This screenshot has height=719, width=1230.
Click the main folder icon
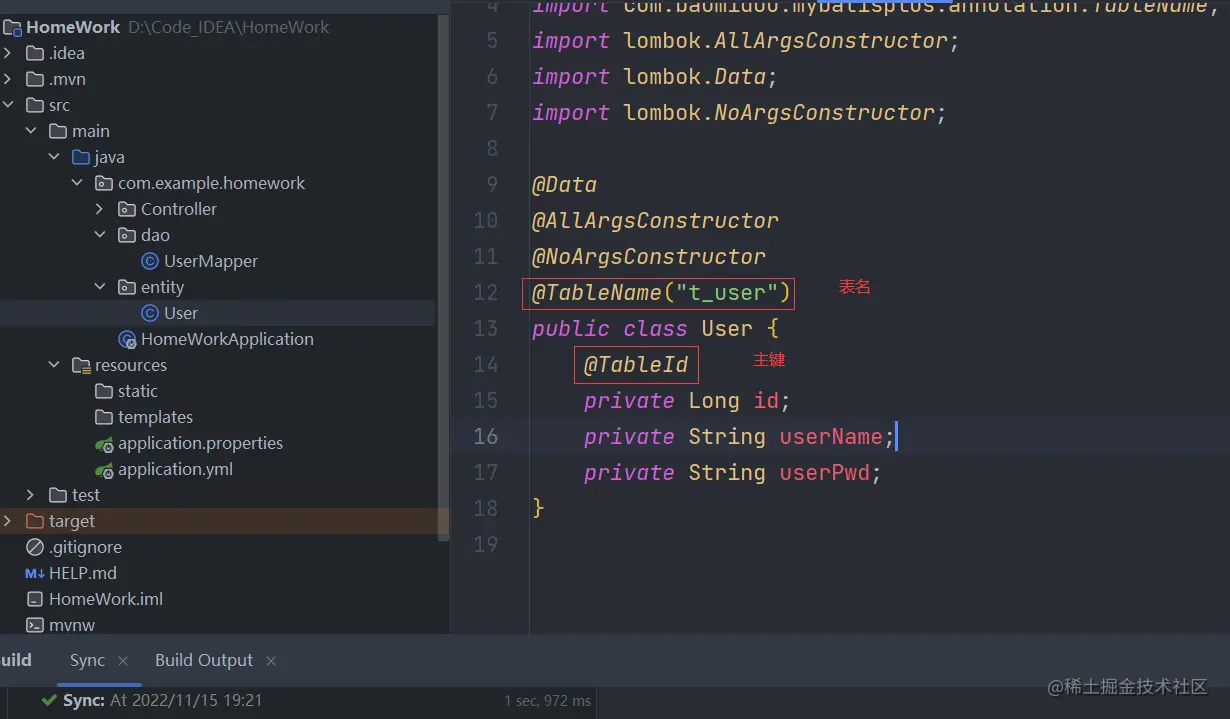58,131
